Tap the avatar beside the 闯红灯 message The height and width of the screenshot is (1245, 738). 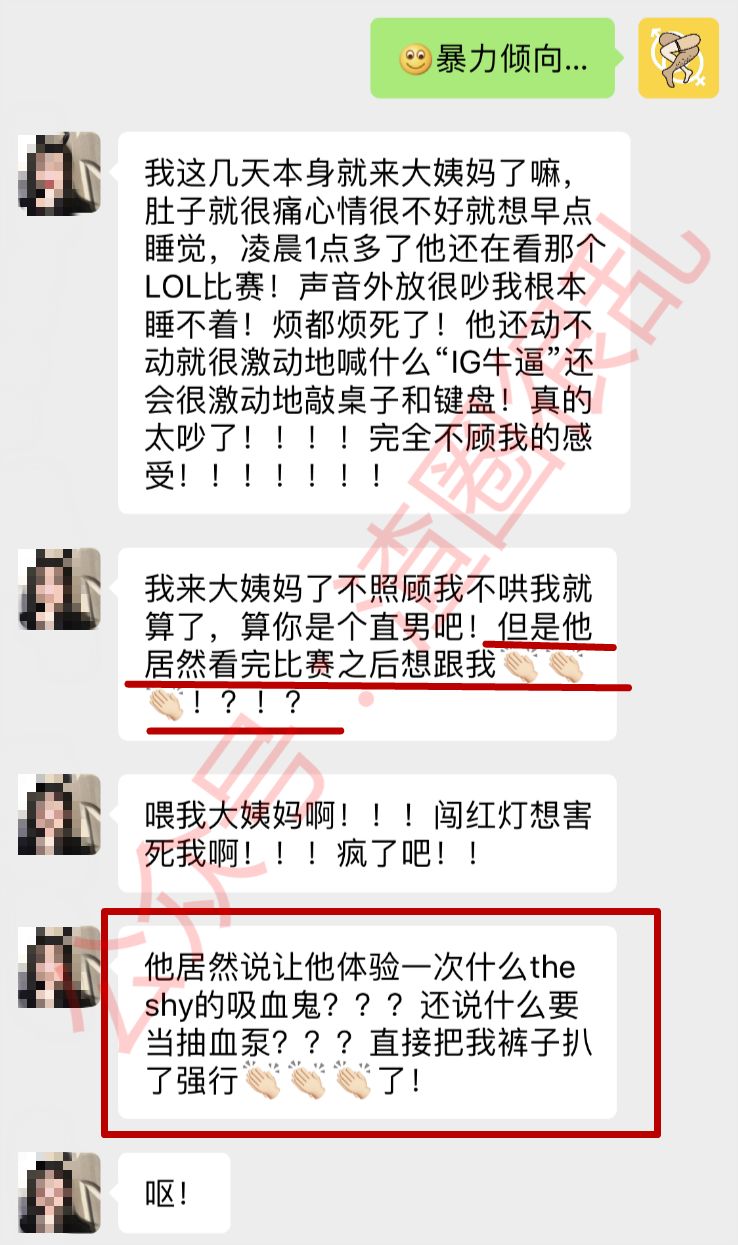(59, 815)
